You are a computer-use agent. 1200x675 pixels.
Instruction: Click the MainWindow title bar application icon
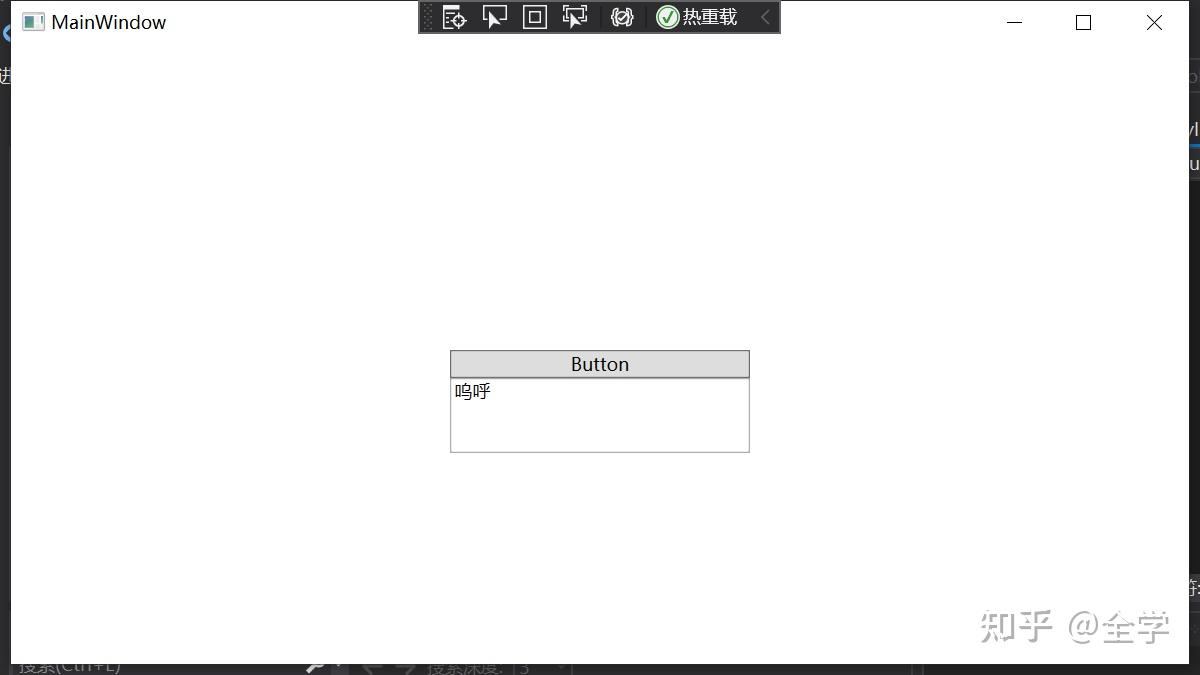(x=33, y=21)
